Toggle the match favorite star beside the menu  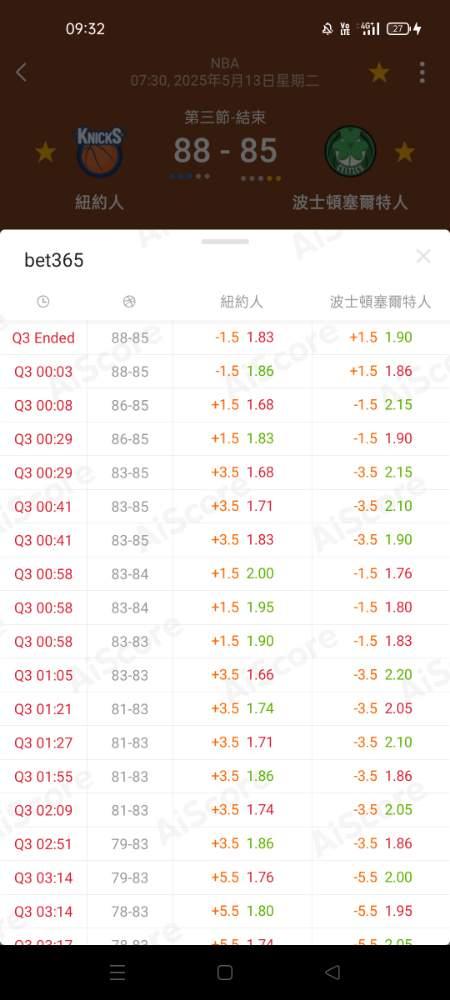[x=379, y=73]
